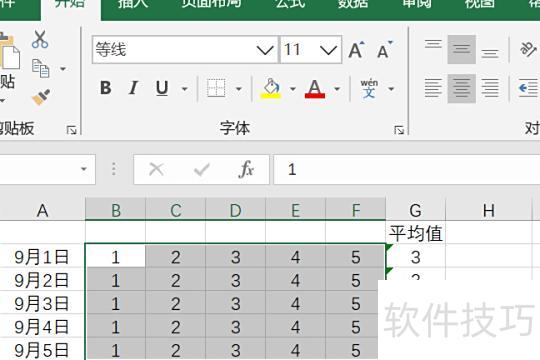Select column D header

tap(236, 210)
